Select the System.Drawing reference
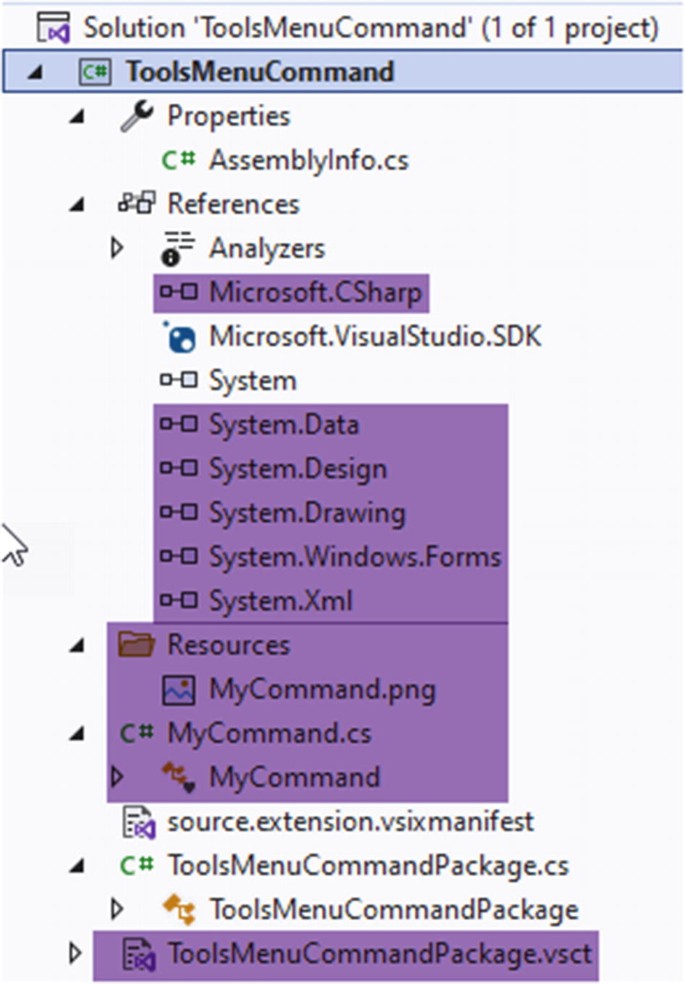 tap(306, 513)
